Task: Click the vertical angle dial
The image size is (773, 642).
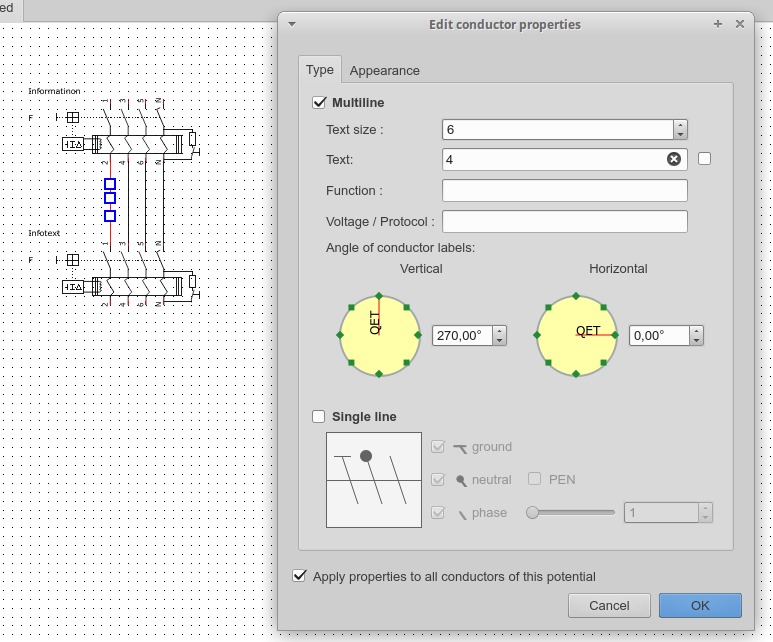Action: tap(379, 335)
